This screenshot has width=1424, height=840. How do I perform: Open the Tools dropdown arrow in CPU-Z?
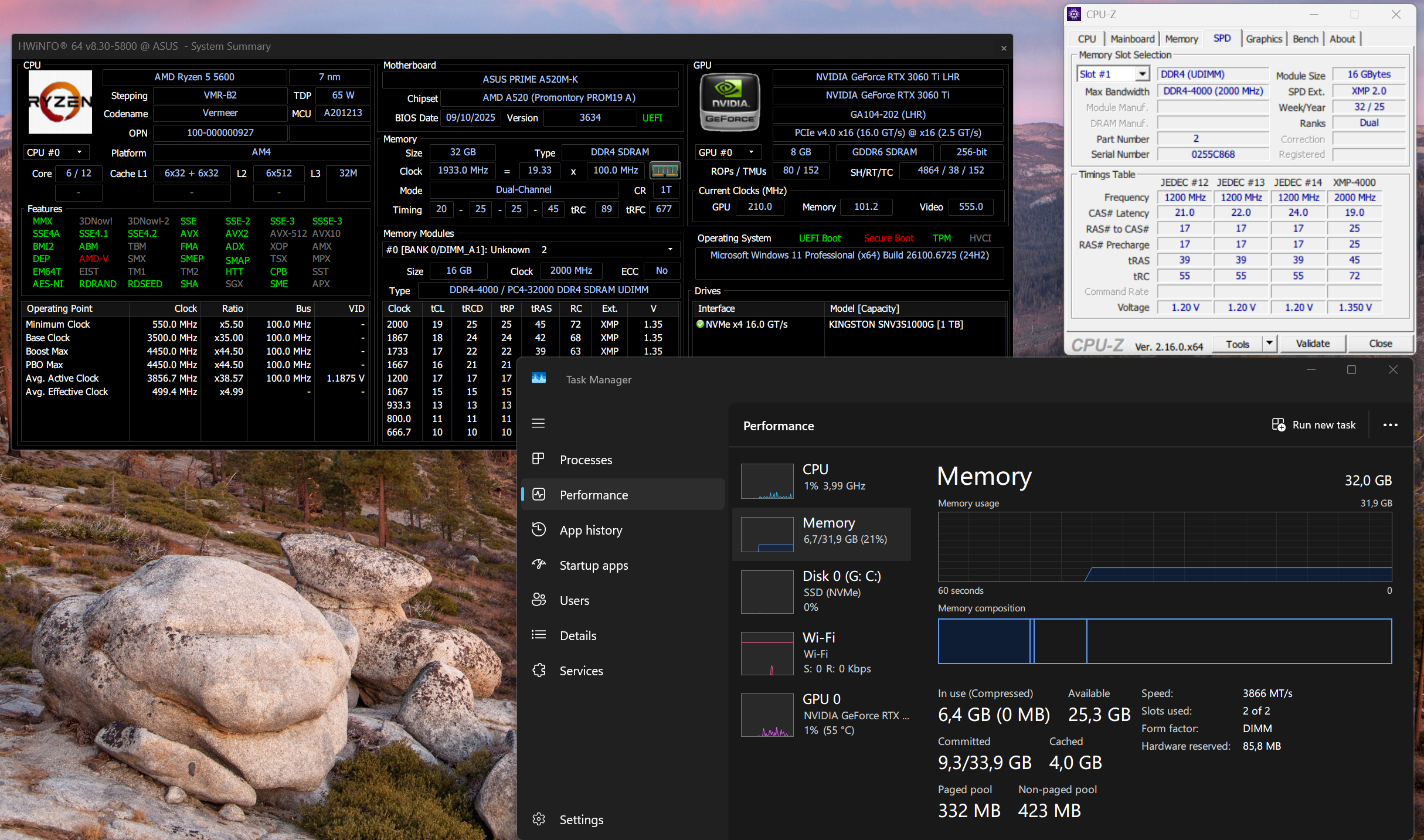(1269, 344)
